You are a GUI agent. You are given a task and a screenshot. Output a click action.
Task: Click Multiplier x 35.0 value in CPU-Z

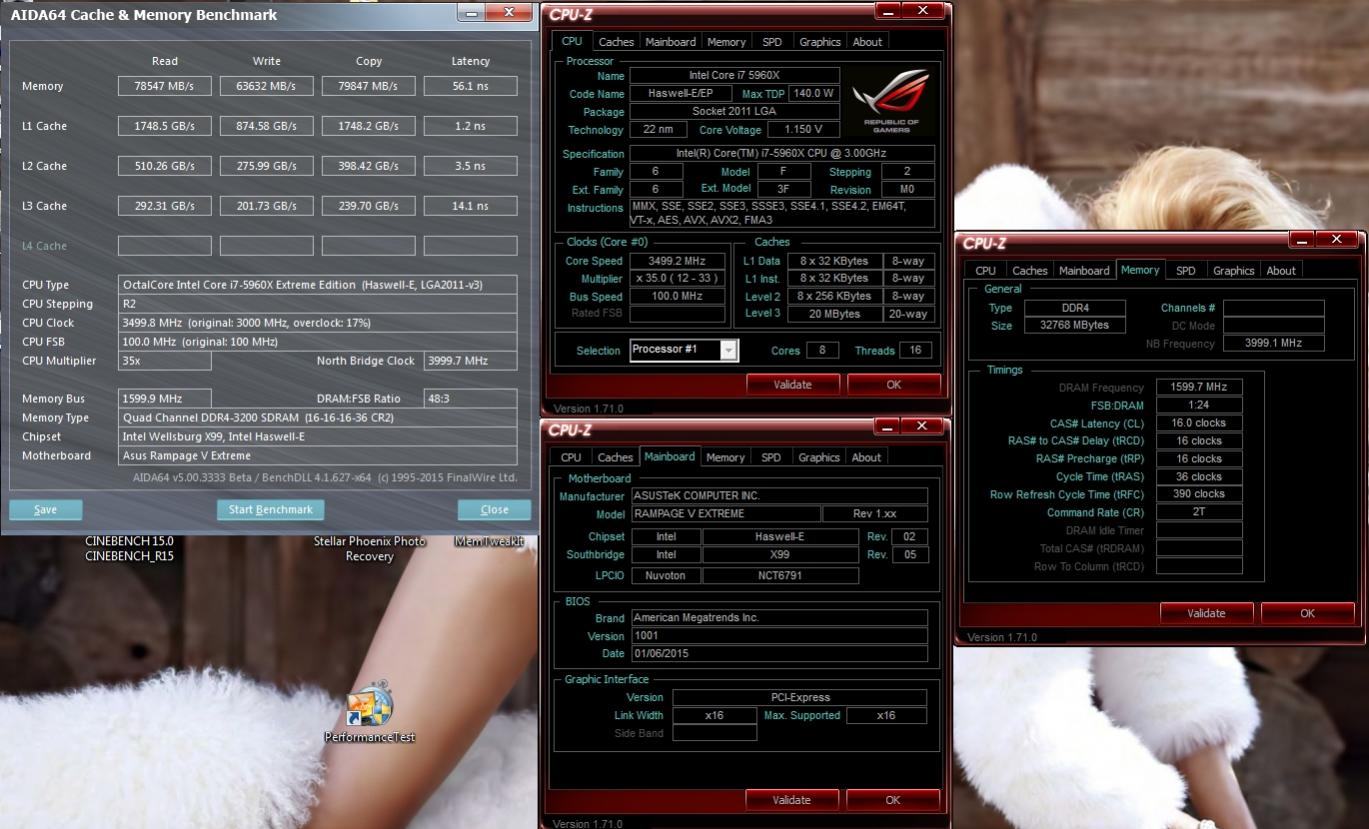[677, 279]
